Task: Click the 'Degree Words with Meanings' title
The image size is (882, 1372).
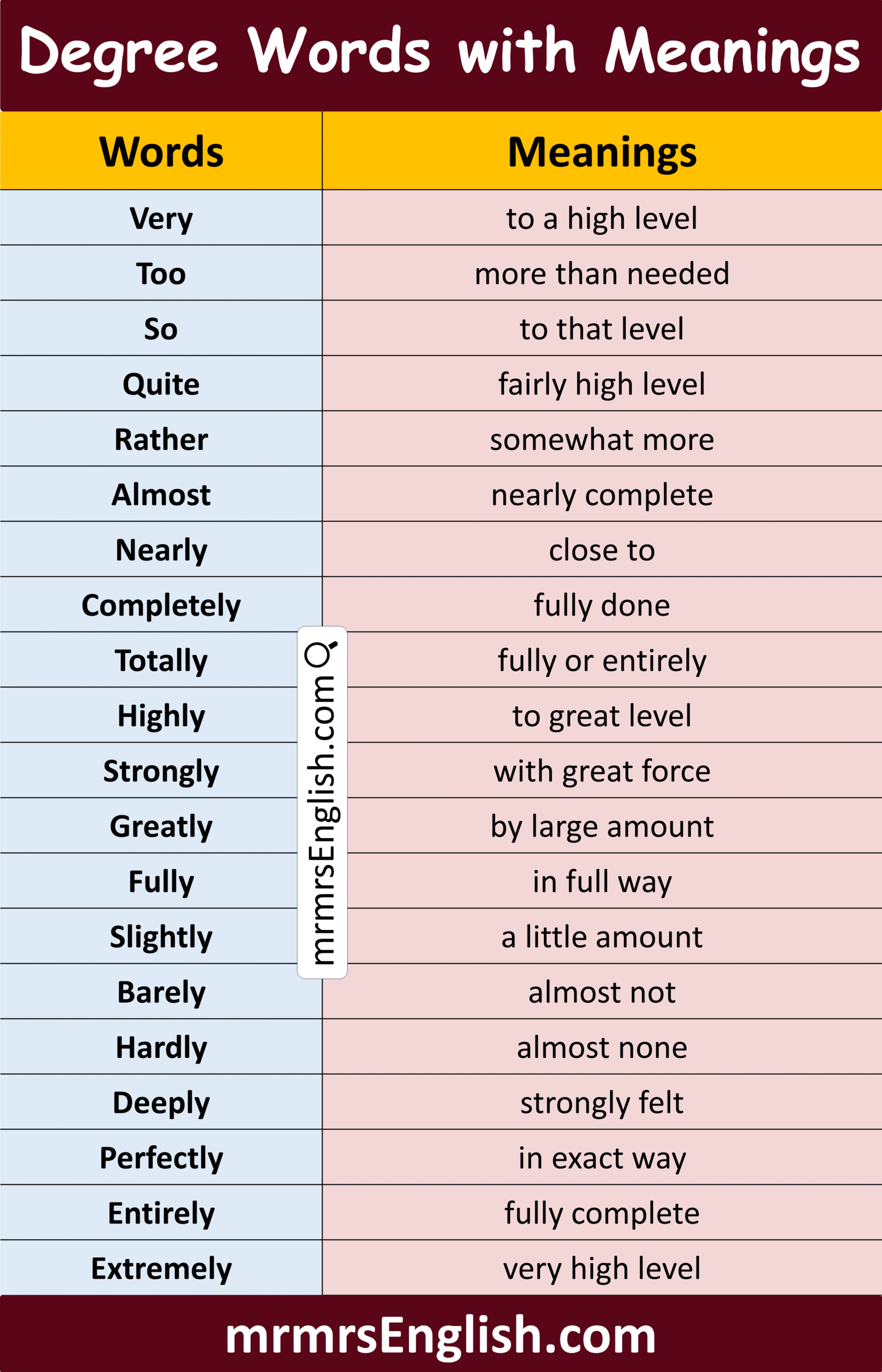Action: pyautogui.click(x=440, y=53)
